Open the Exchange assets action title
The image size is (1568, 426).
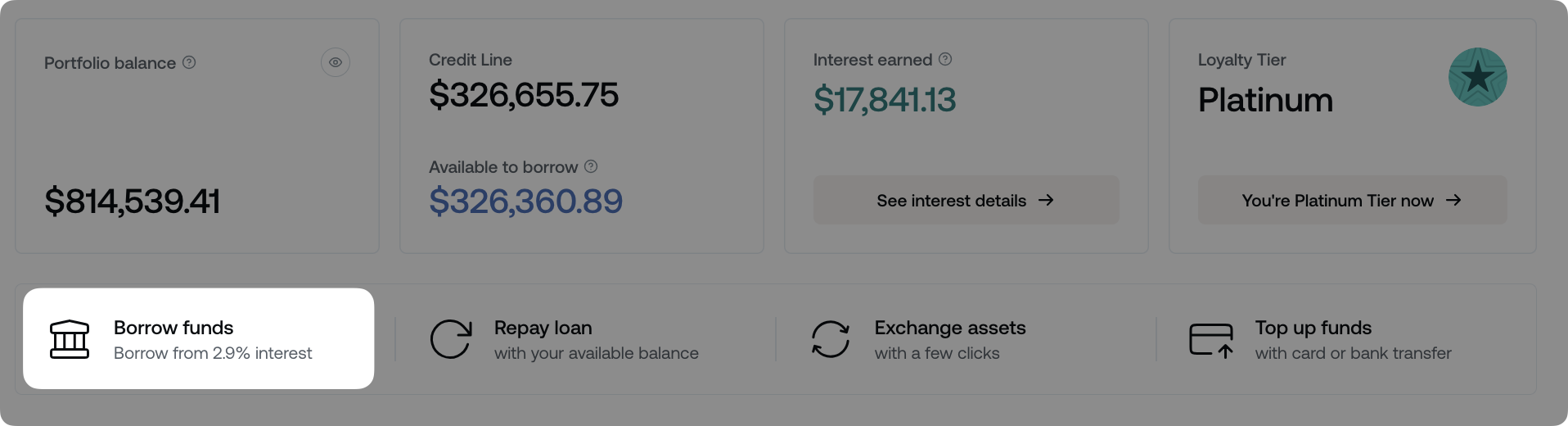[x=949, y=328]
